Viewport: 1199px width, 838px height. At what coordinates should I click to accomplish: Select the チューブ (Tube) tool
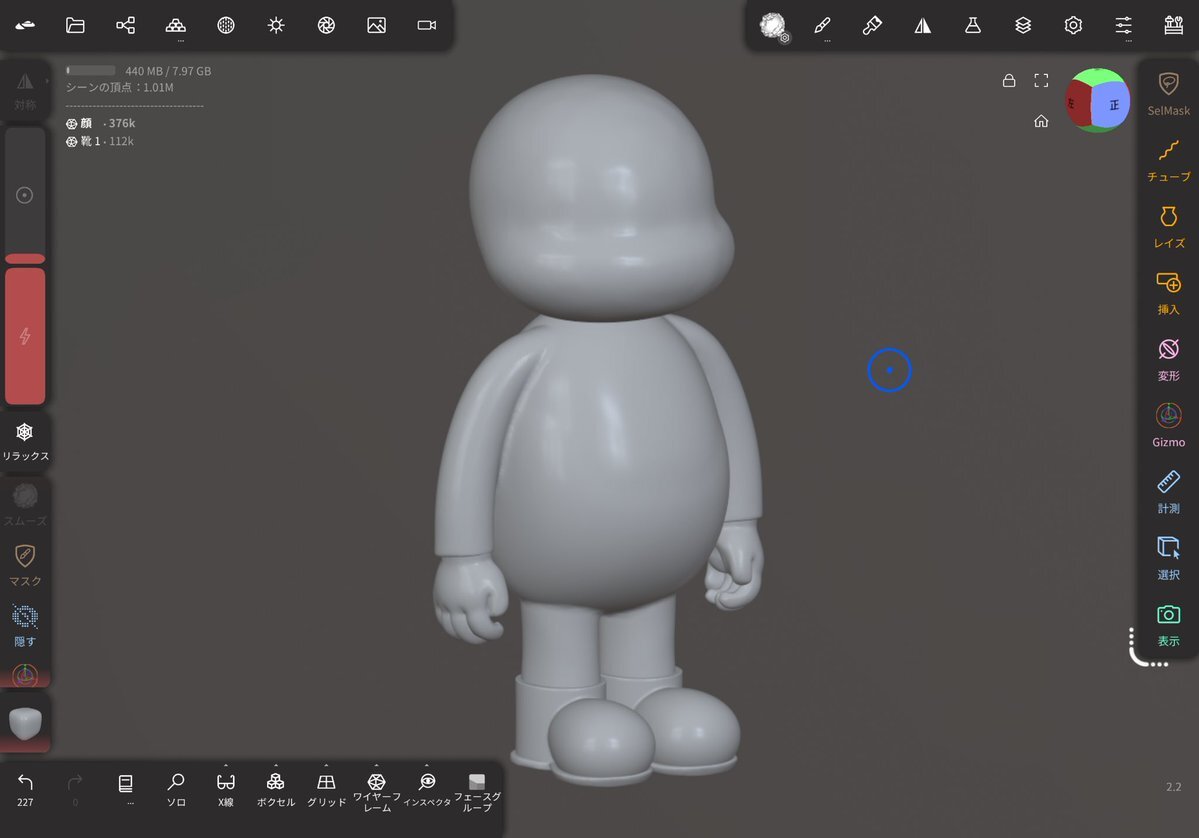(x=1168, y=160)
